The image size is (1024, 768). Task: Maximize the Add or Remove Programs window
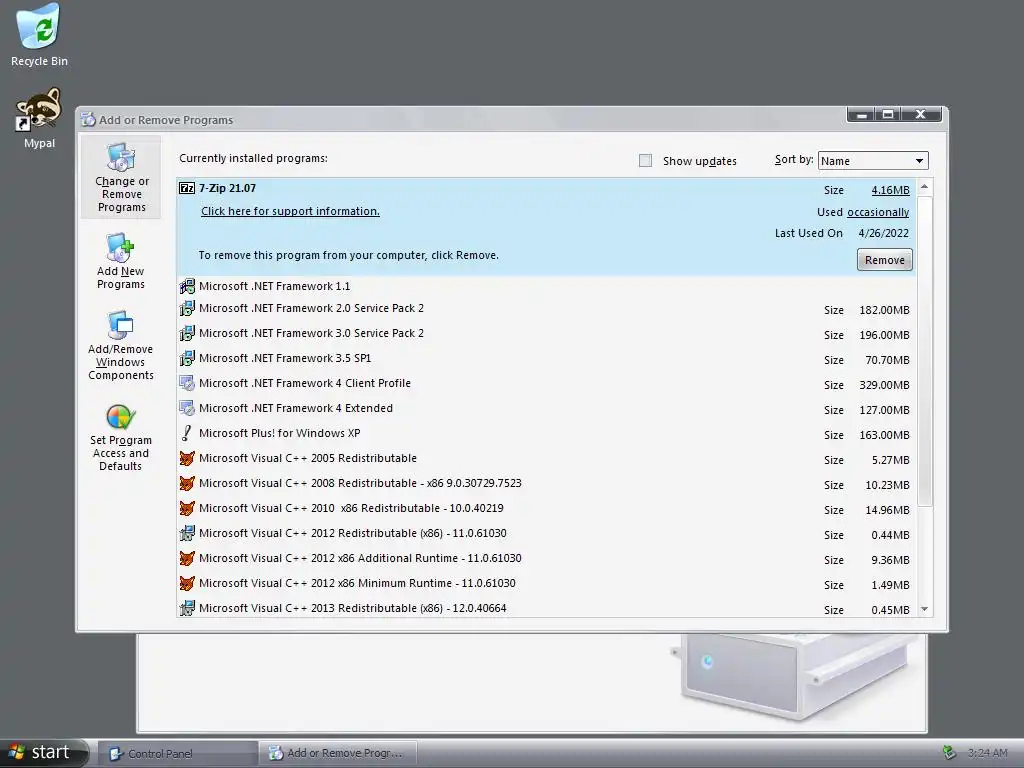point(888,114)
